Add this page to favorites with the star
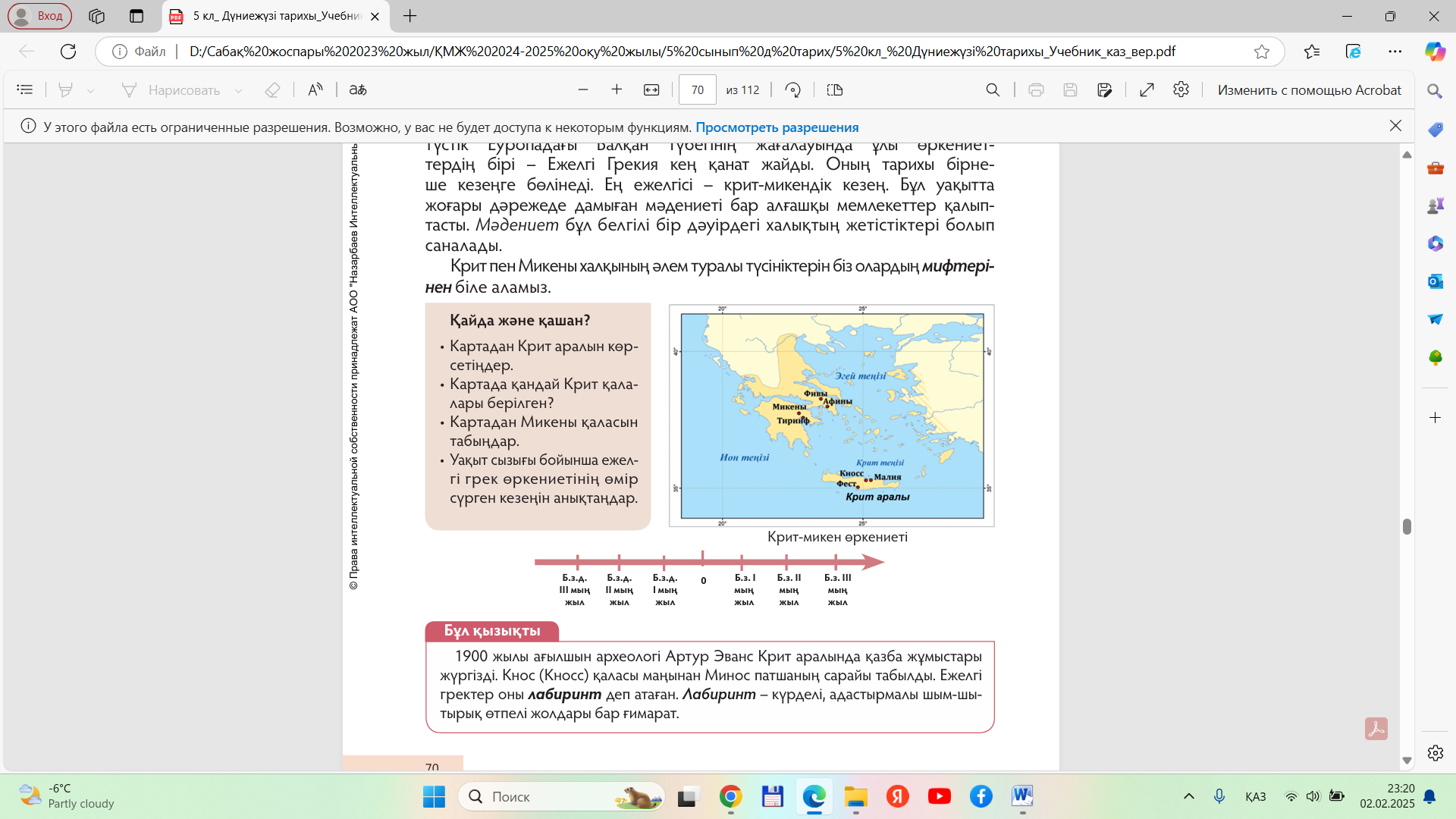The width and height of the screenshot is (1456, 819). click(x=1262, y=52)
